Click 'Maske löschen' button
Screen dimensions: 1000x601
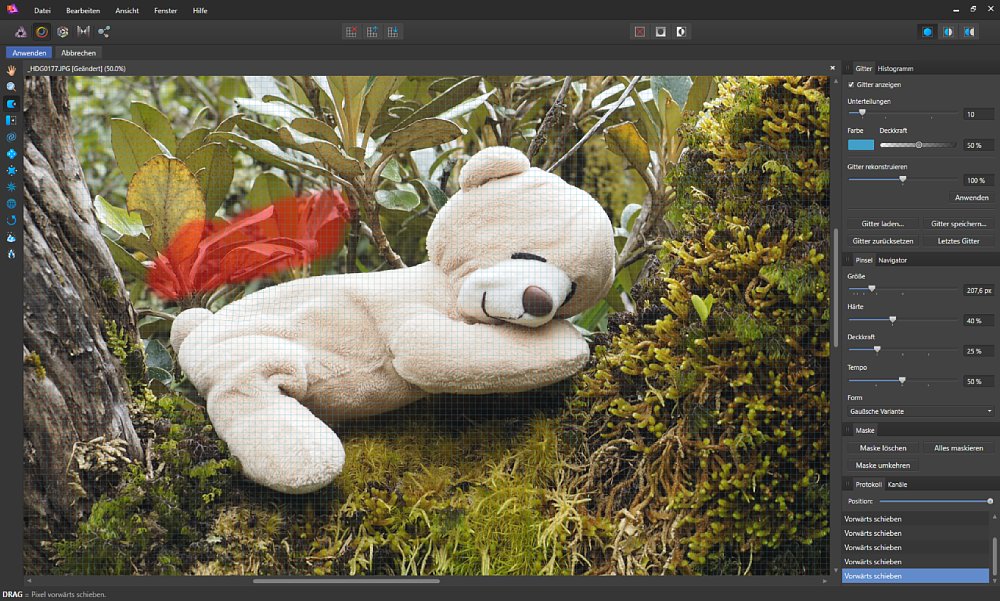tap(883, 448)
